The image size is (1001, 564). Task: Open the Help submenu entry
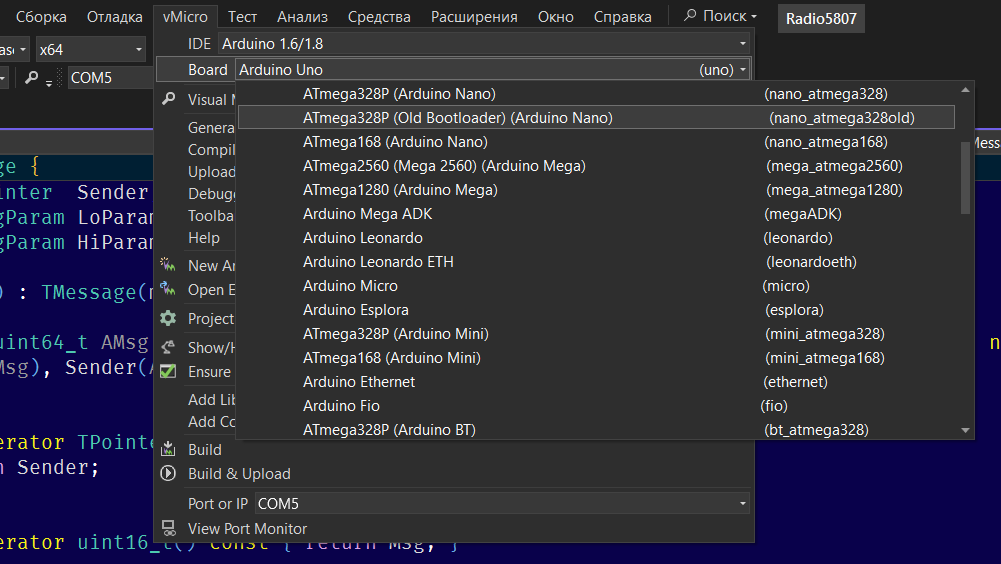[204, 238]
